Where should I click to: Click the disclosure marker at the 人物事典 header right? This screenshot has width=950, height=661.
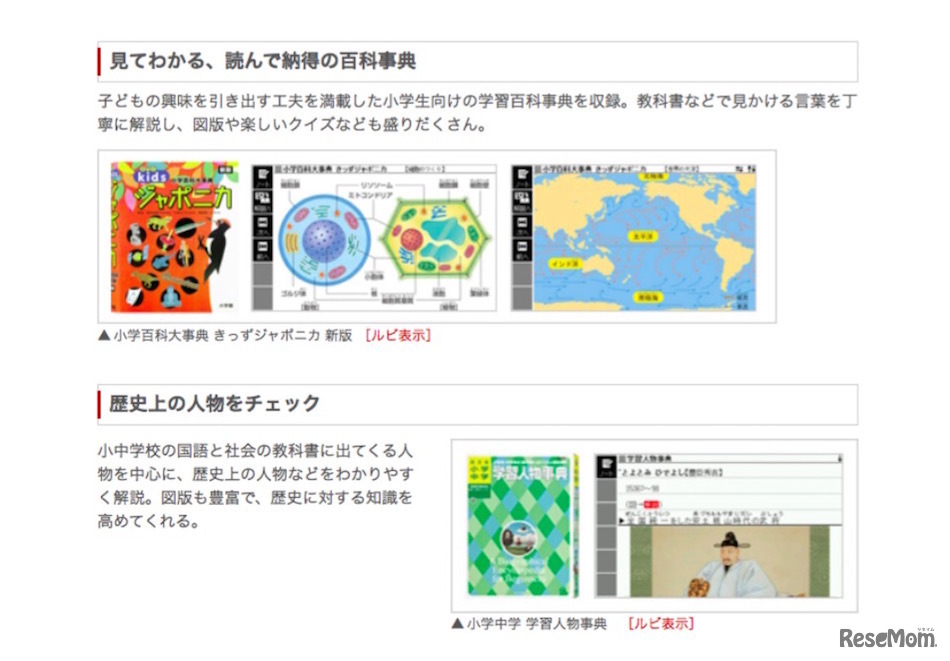(x=840, y=457)
